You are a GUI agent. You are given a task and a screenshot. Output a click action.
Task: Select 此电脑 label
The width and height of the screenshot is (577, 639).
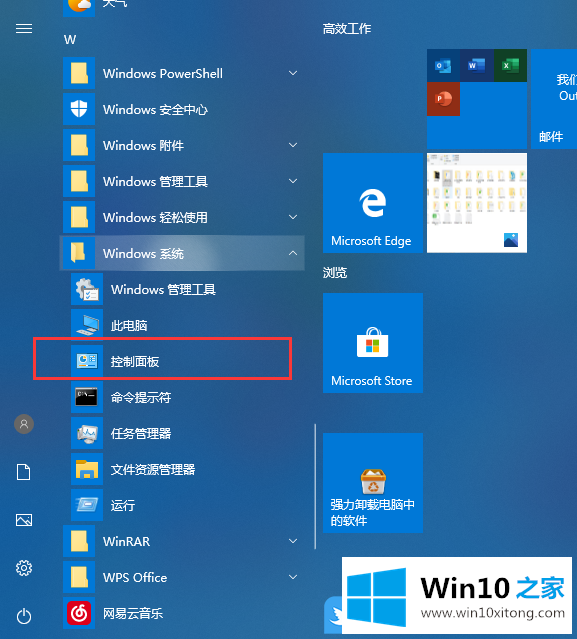pos(129,325)
